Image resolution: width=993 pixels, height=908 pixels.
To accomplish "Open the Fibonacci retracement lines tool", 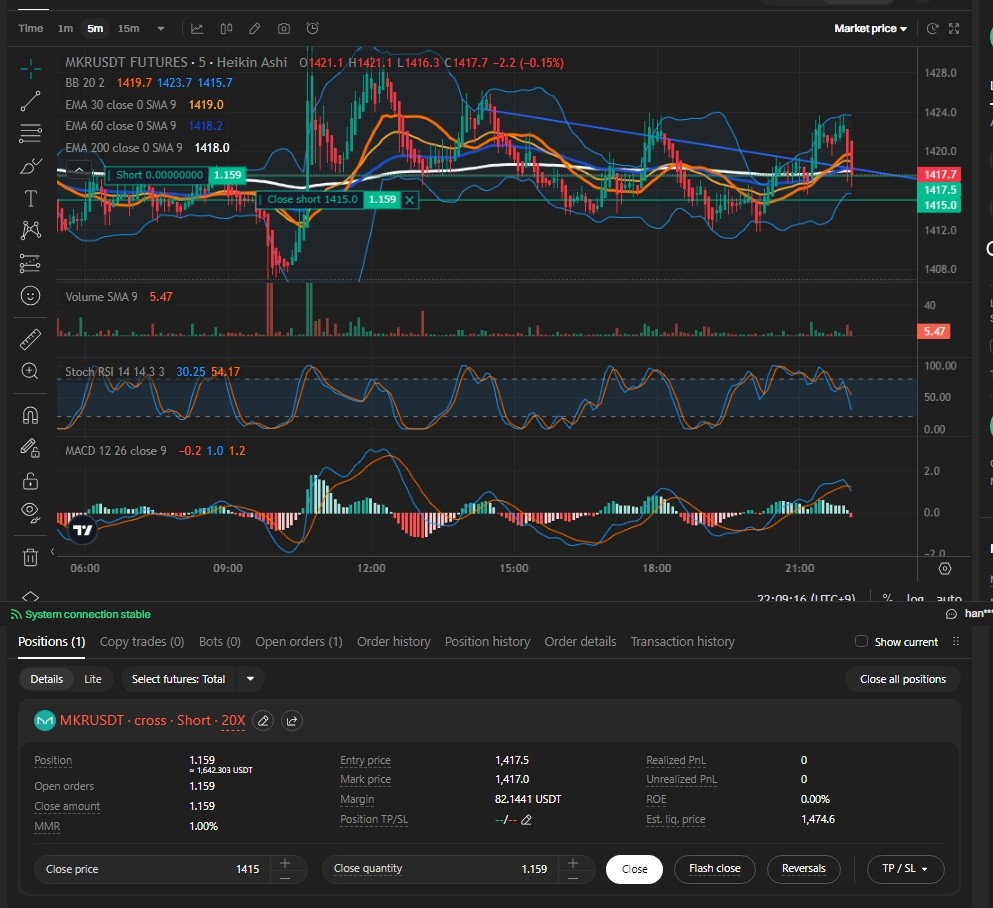I will 30,134.
